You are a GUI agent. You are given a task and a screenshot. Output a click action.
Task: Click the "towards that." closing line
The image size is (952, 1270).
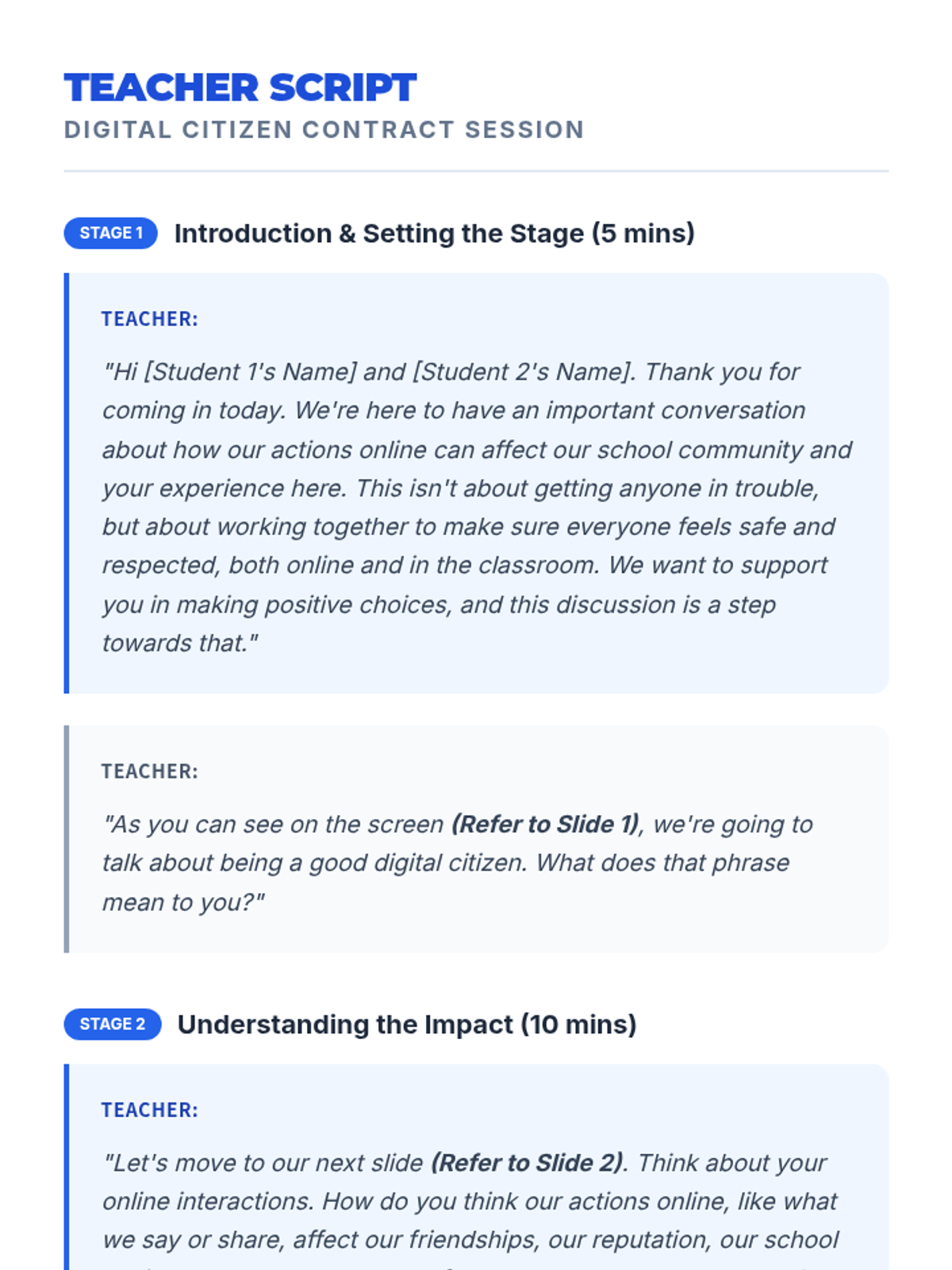(x=179, y=643)
